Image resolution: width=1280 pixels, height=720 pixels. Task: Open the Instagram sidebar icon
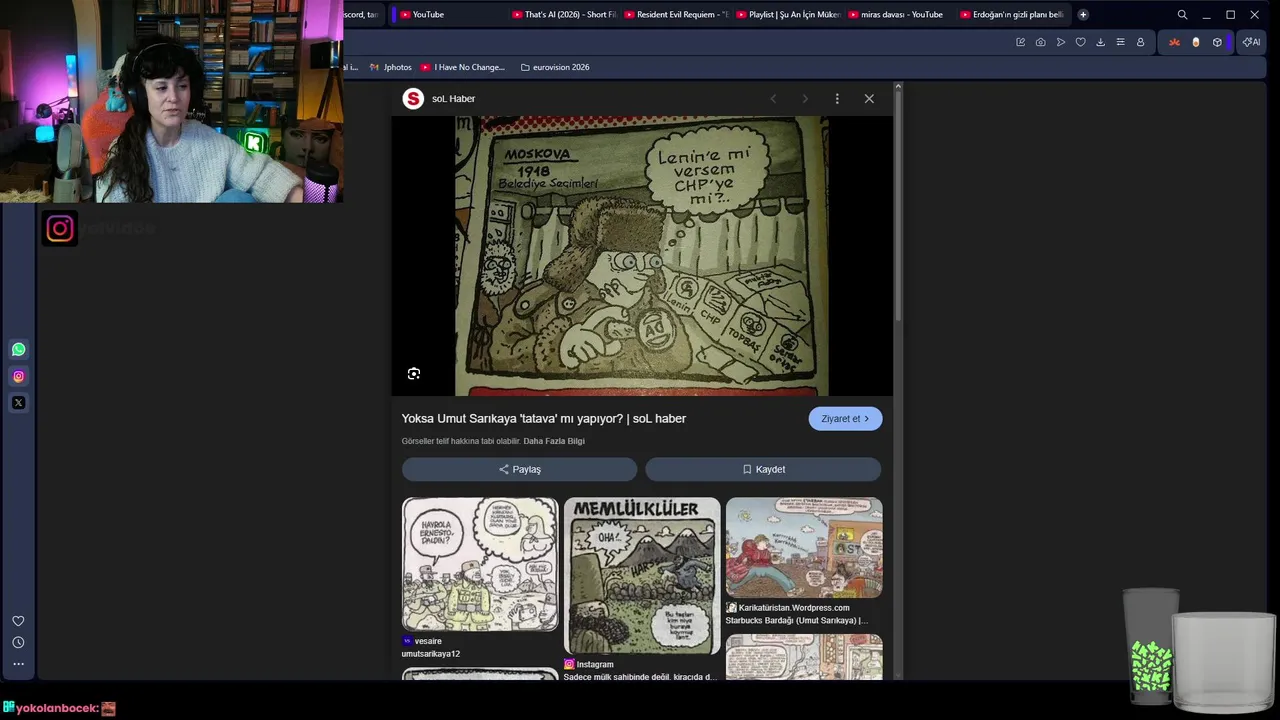coord(18,376)
